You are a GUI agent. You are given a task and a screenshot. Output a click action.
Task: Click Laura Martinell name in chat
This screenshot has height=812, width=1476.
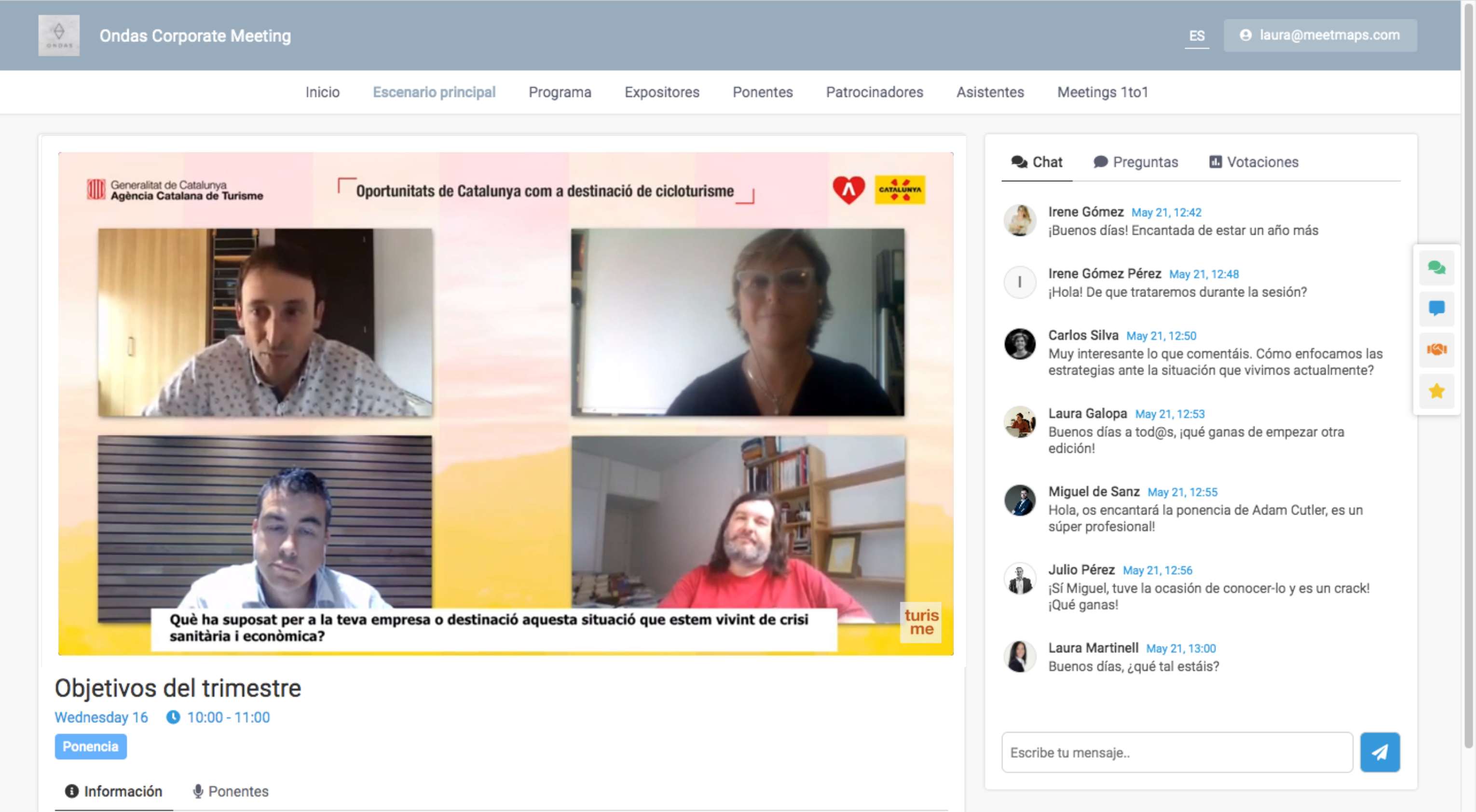point(1093,648)
